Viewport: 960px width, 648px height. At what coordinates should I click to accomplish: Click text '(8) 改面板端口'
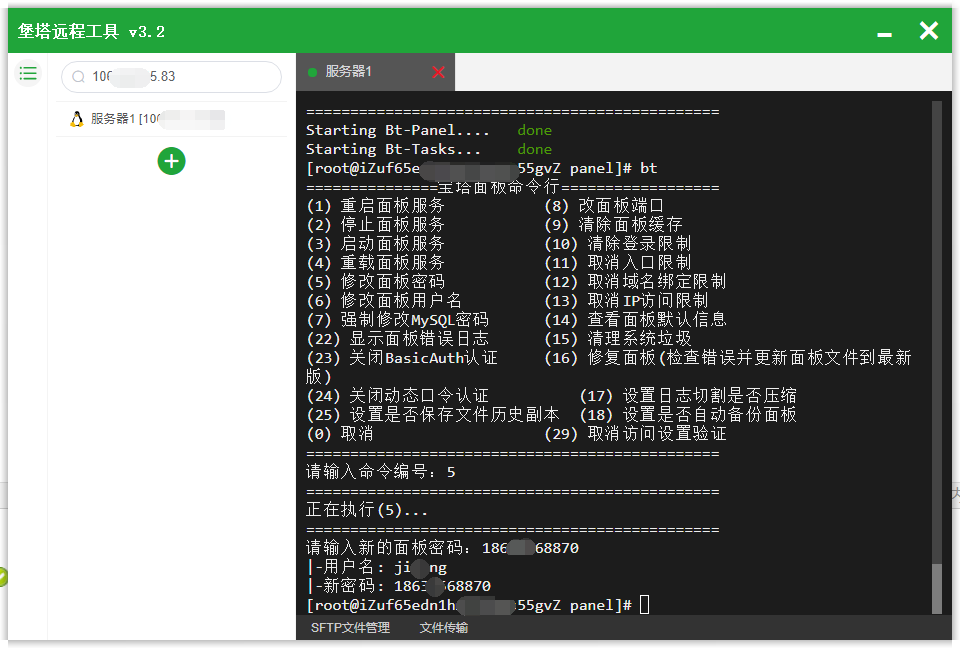[x=604, y=206]
